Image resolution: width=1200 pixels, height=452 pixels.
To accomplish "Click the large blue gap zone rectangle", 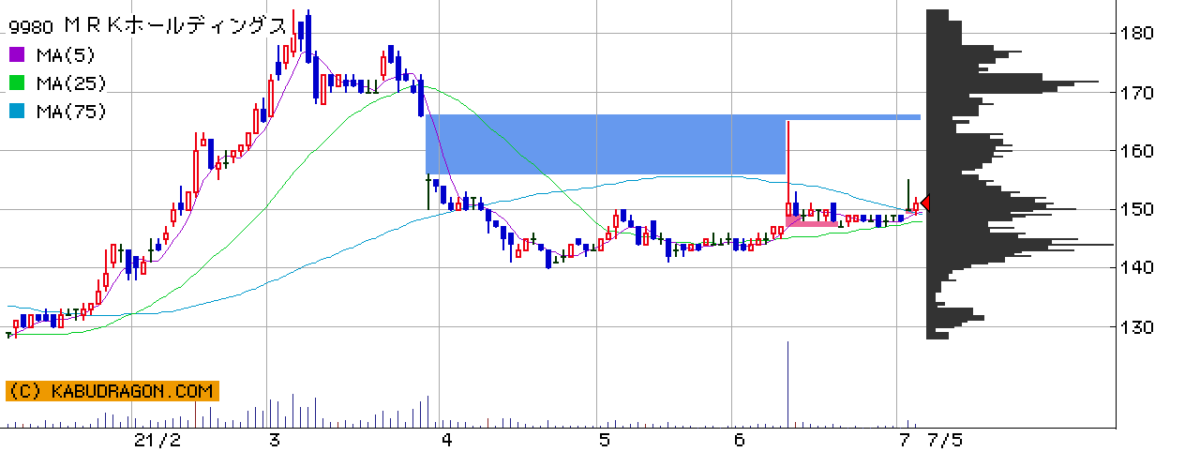I will pyautogui.click(x=606, y=144).
